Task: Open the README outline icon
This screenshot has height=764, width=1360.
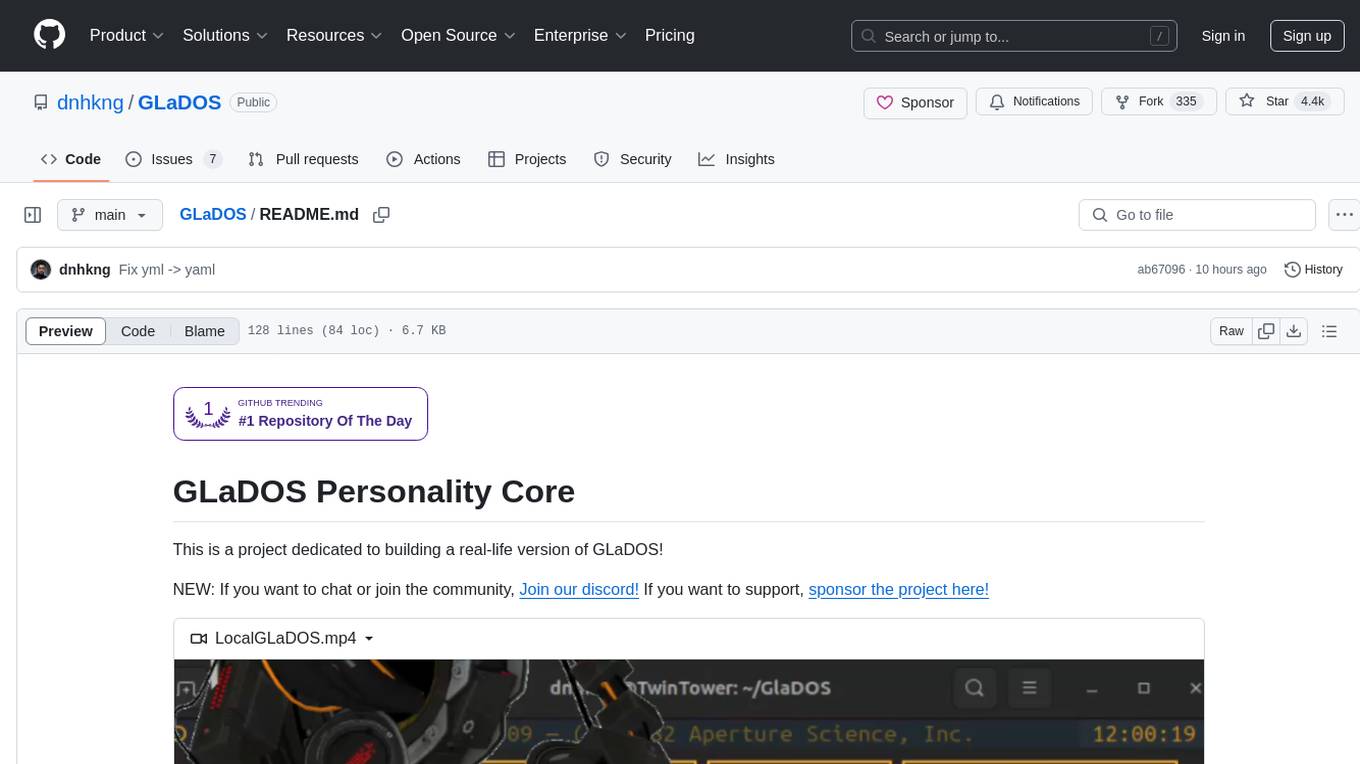Action: tap(1329, 331)
